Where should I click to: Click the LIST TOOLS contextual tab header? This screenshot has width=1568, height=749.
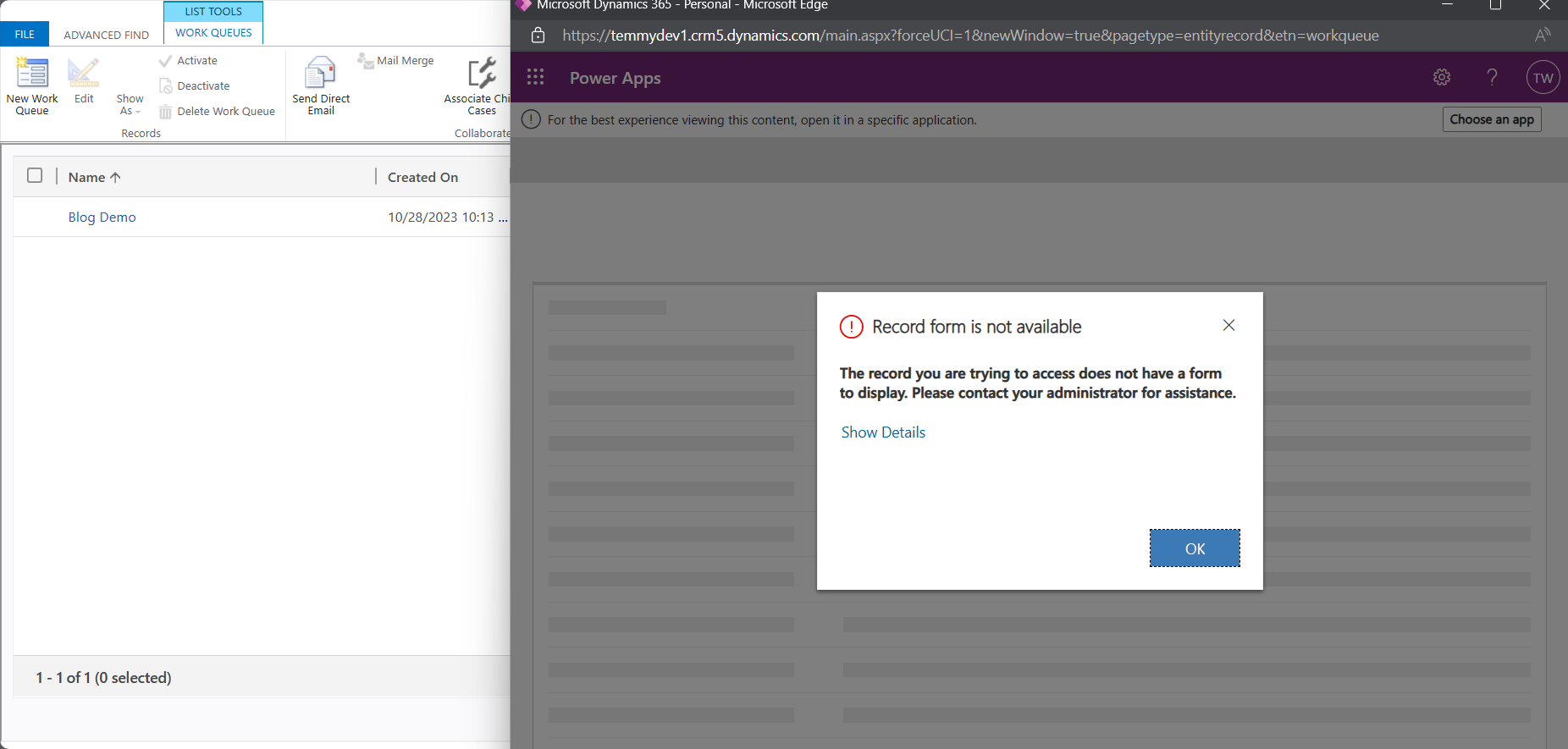[213, 12]
